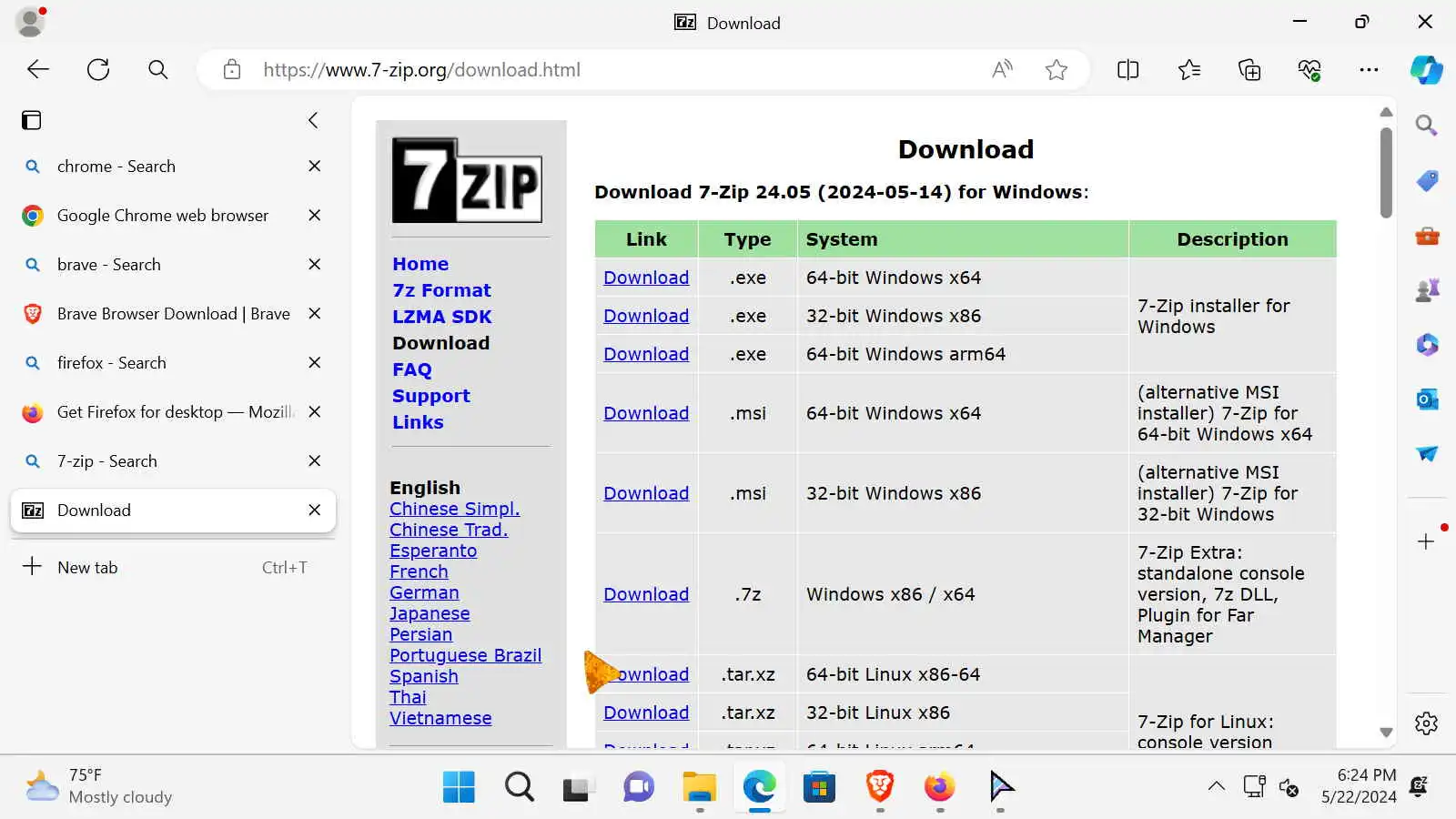This screenshot has height=819, width=1456.
Task: Open the Windows Start menu
Action: (x=459, y=786)
